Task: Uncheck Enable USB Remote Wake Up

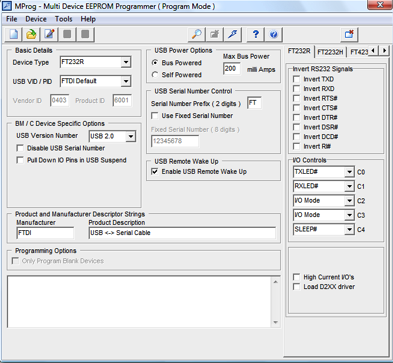Action: (x=155, y=171)
